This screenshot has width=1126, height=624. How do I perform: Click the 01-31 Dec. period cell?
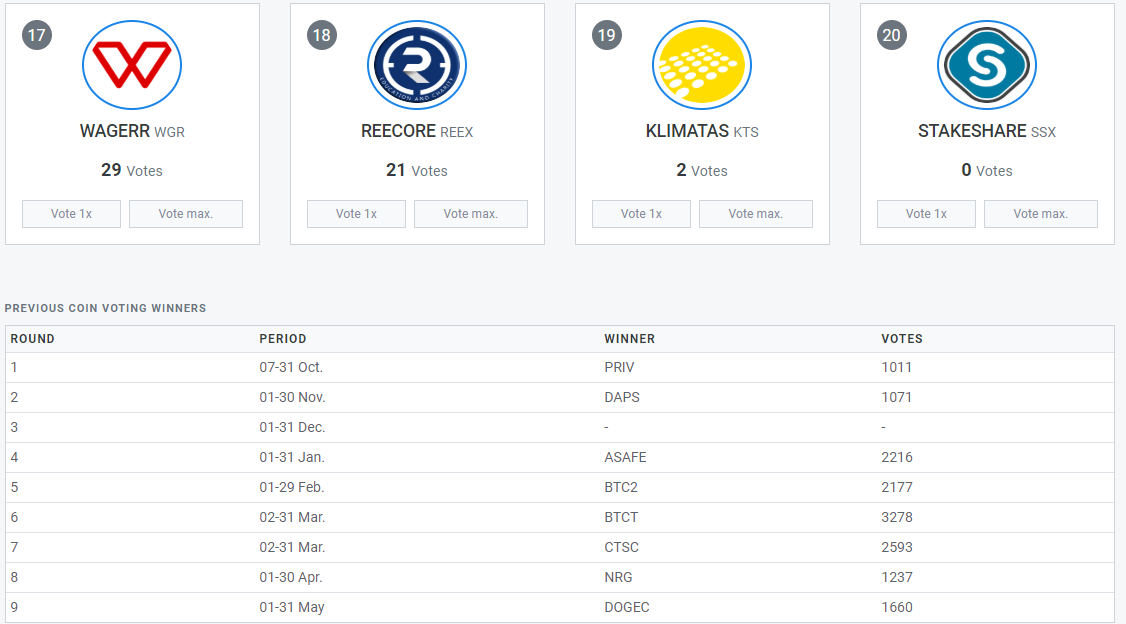pos(292,428)
